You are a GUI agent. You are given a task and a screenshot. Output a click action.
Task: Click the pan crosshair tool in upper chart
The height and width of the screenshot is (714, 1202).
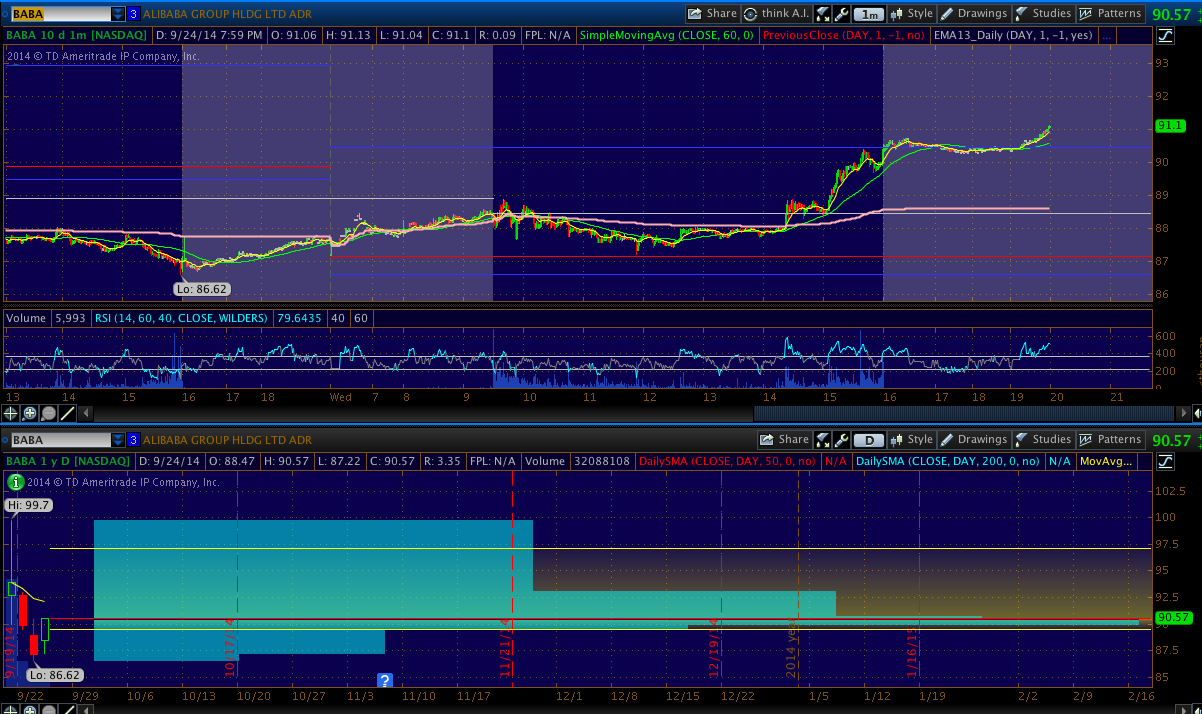pos(11,413)
